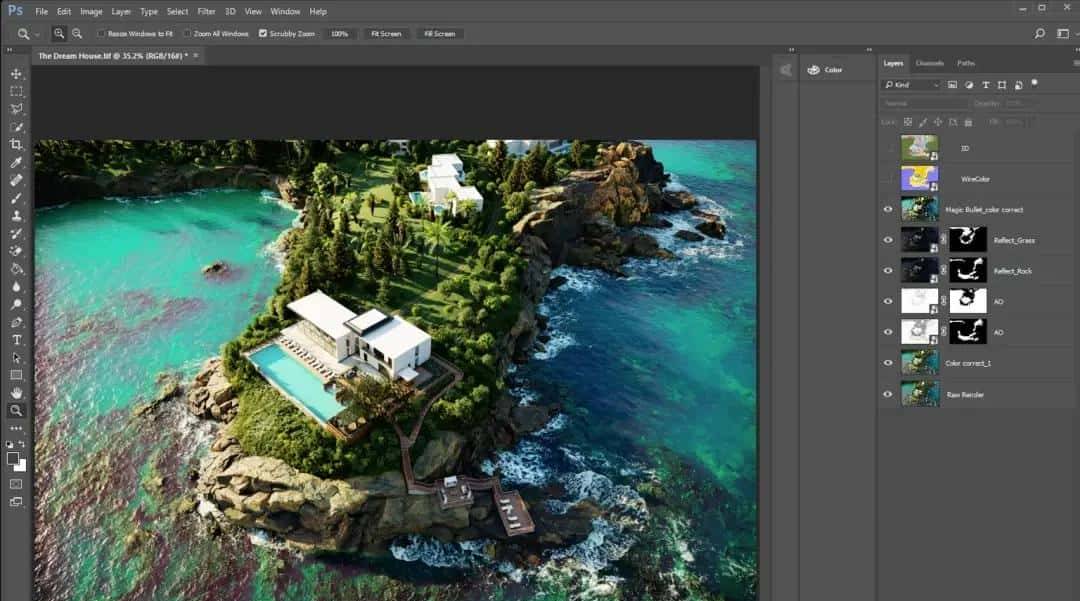Click the Fill Screen button
1080x601 pixels.
pos(440,33)
